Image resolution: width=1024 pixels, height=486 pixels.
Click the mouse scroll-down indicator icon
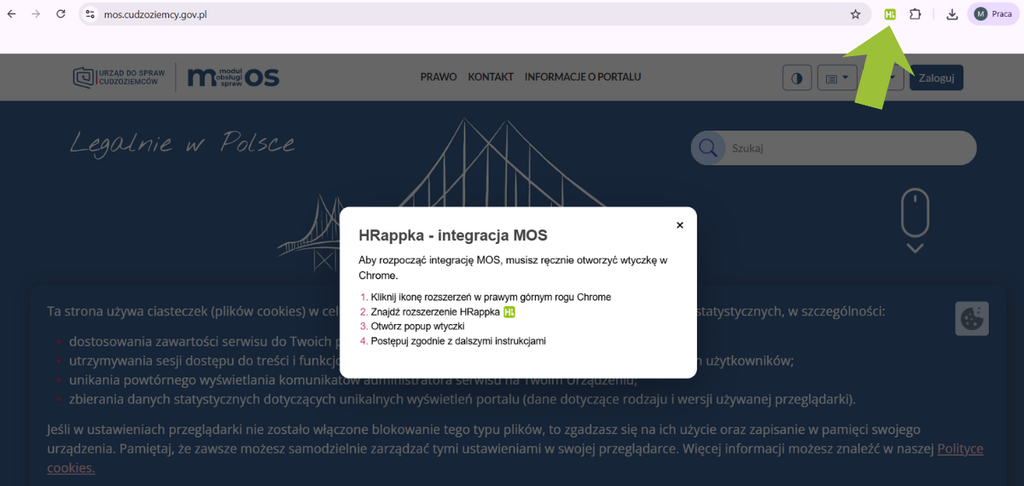pyautogui.click(x=915, y=220)
